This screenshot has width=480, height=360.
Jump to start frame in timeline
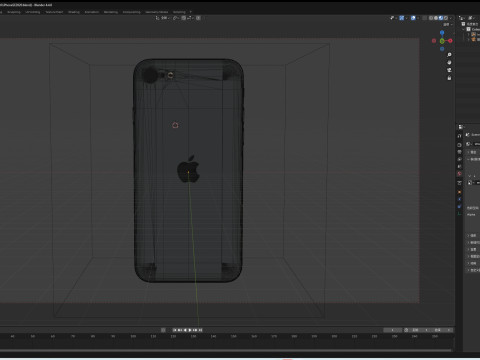coord(174,330)
